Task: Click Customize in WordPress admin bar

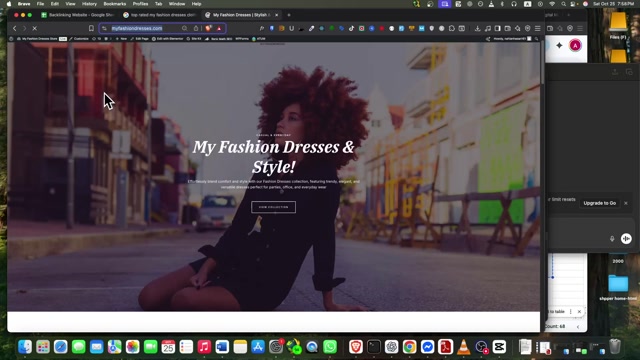Action: point(79,39)
